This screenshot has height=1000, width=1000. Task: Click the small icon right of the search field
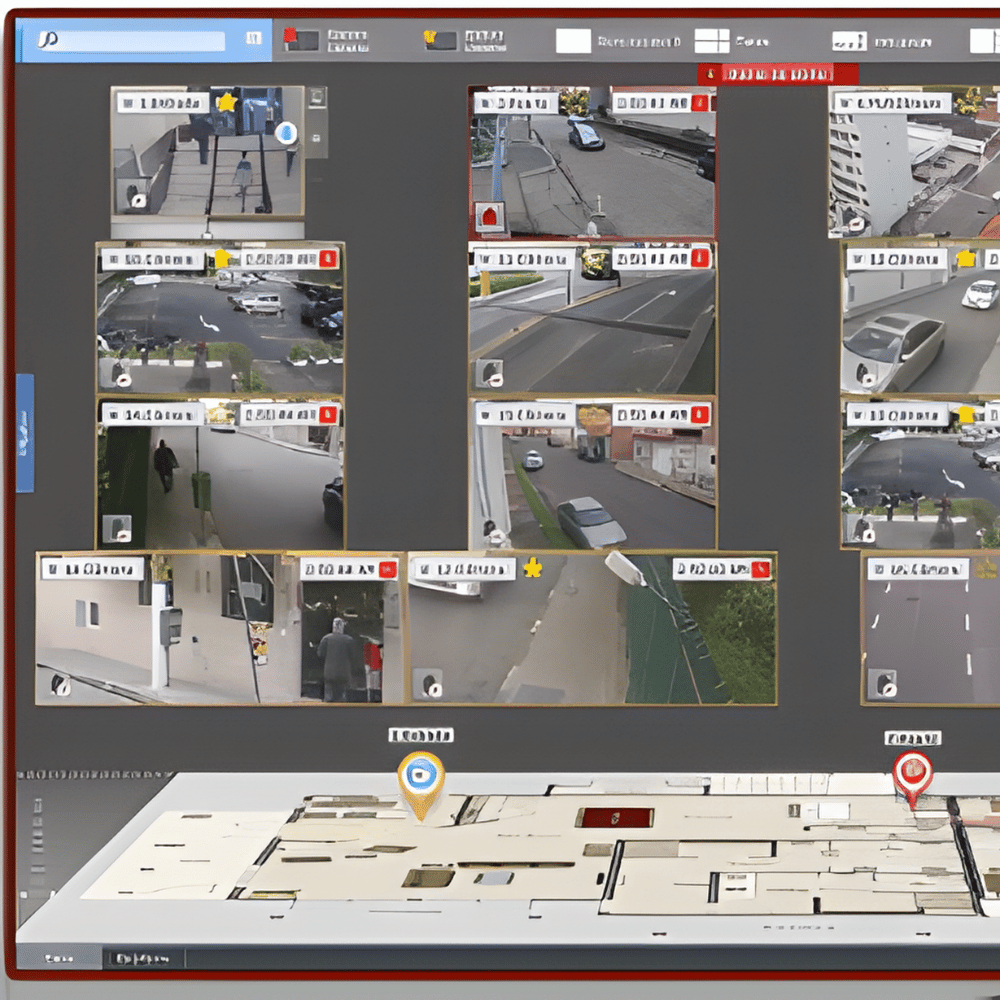[253, 40]
